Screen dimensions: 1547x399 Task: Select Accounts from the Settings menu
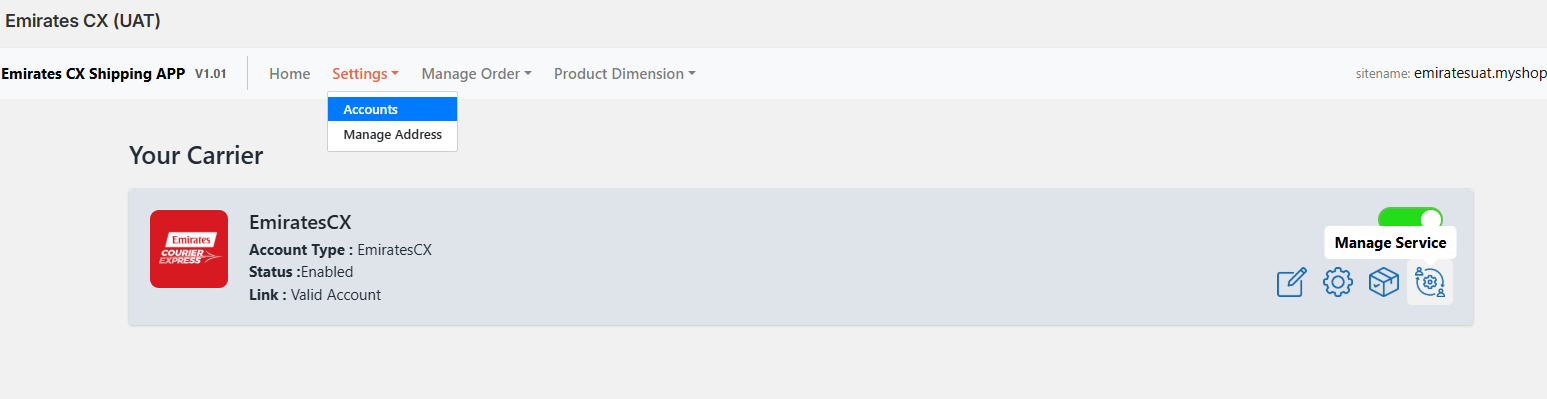click(392, 110)
